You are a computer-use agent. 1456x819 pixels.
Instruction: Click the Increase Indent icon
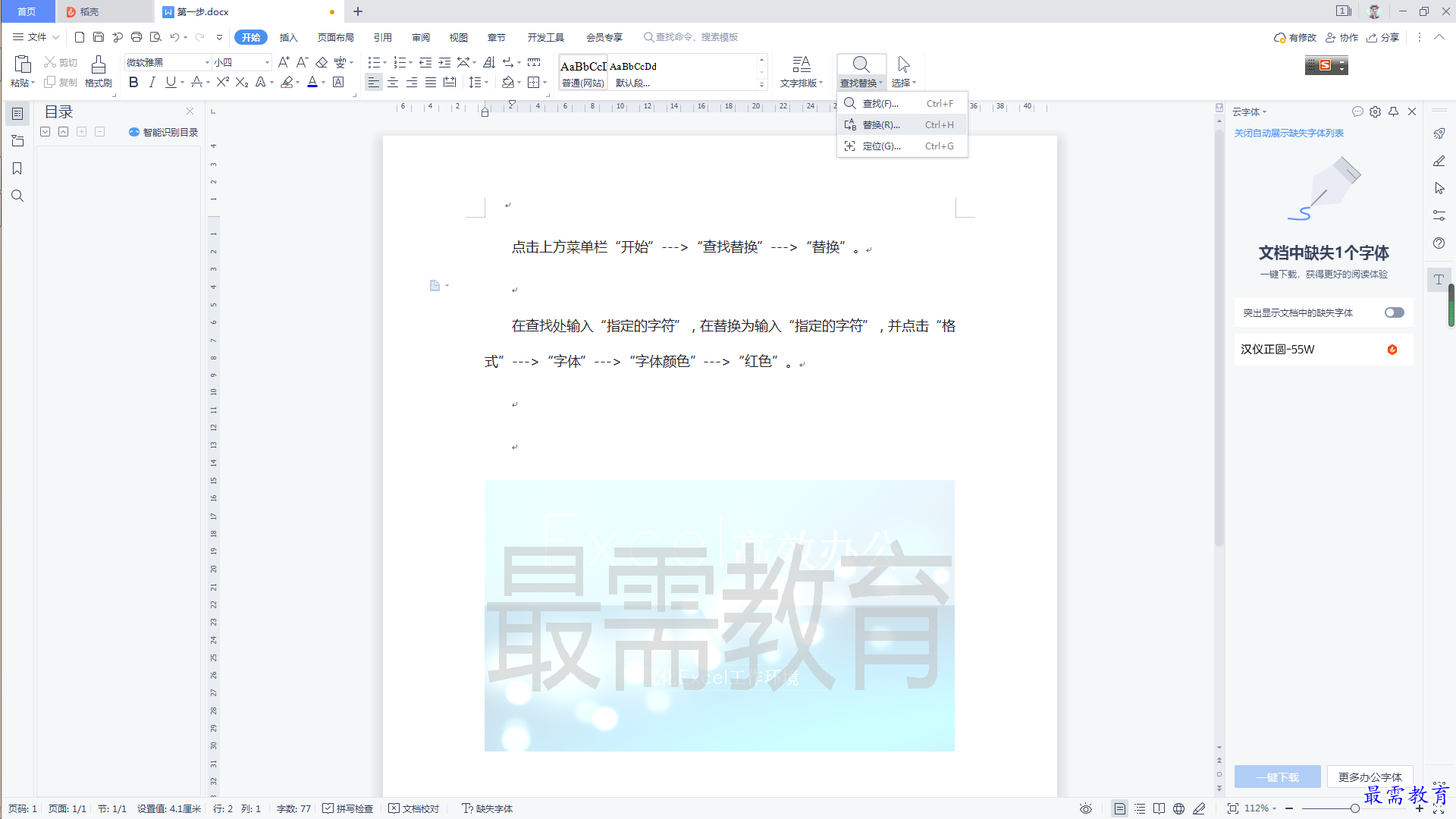point(444,62)
